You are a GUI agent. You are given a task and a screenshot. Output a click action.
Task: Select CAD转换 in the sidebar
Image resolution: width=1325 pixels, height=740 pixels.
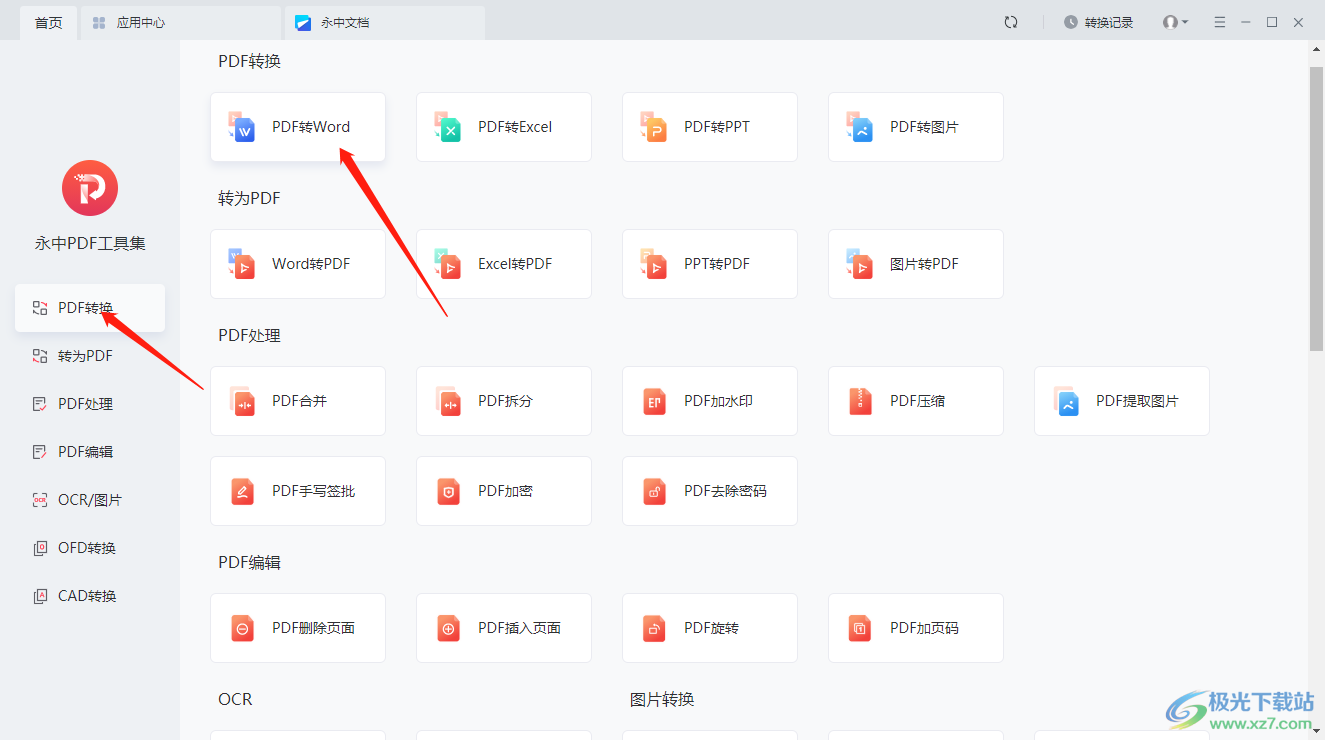pos(90,596)
